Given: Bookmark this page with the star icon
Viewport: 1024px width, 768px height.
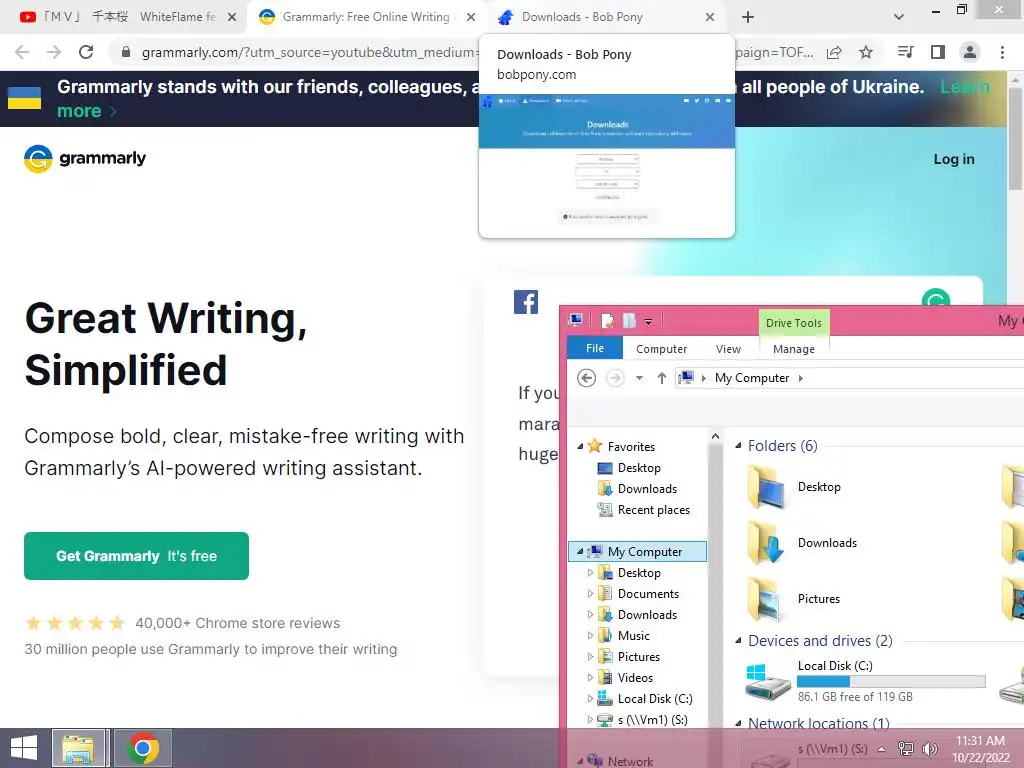Looking at the screenshot, I should 866,52.
